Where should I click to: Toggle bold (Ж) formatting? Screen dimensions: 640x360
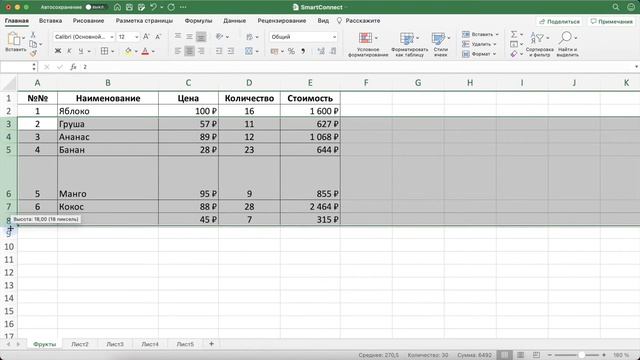tap(58, 51)
